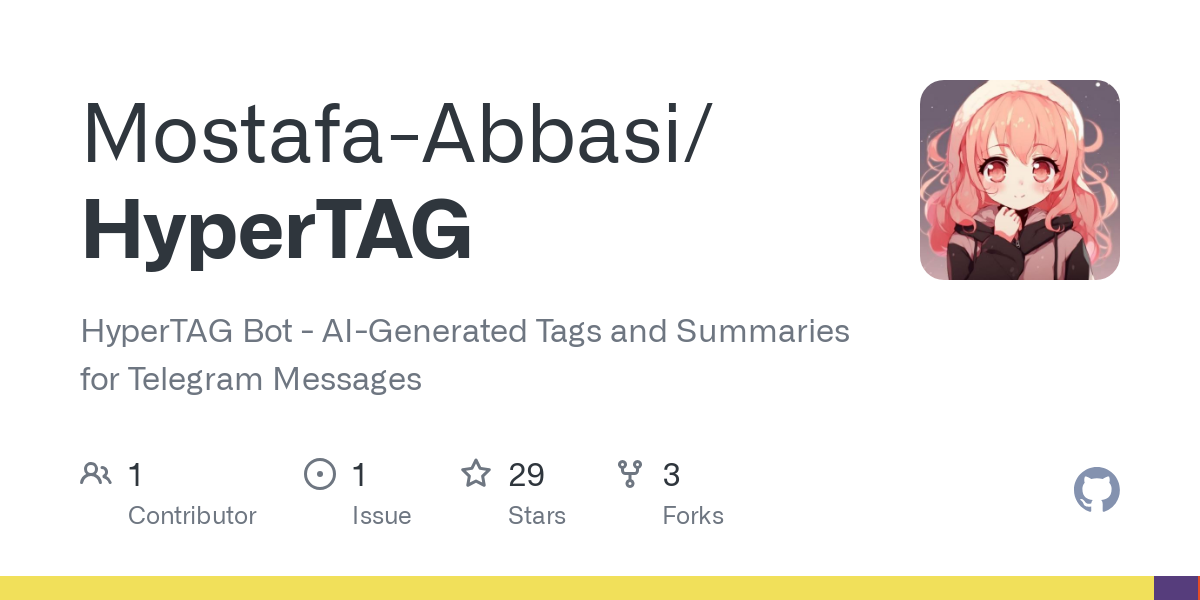Image resolution: width=1200 pixels, height=600 pixels.
Task: Click the issue circle icon
Action: [319, 474]
